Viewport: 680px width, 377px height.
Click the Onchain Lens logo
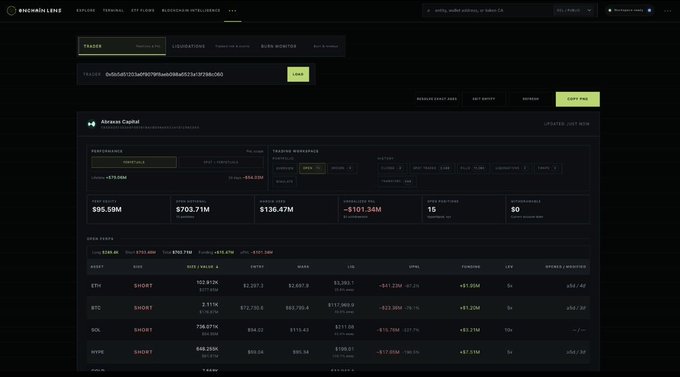tap(34, 10)
